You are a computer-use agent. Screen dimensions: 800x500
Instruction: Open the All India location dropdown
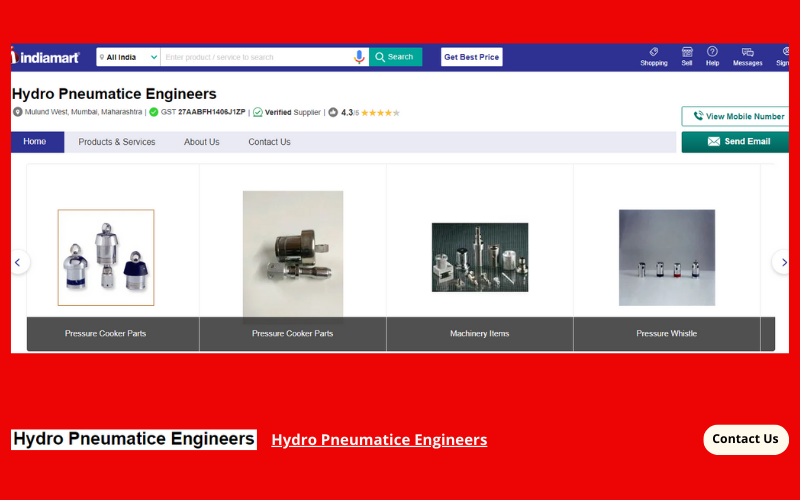pyautogui.click(x=128, y=57)
